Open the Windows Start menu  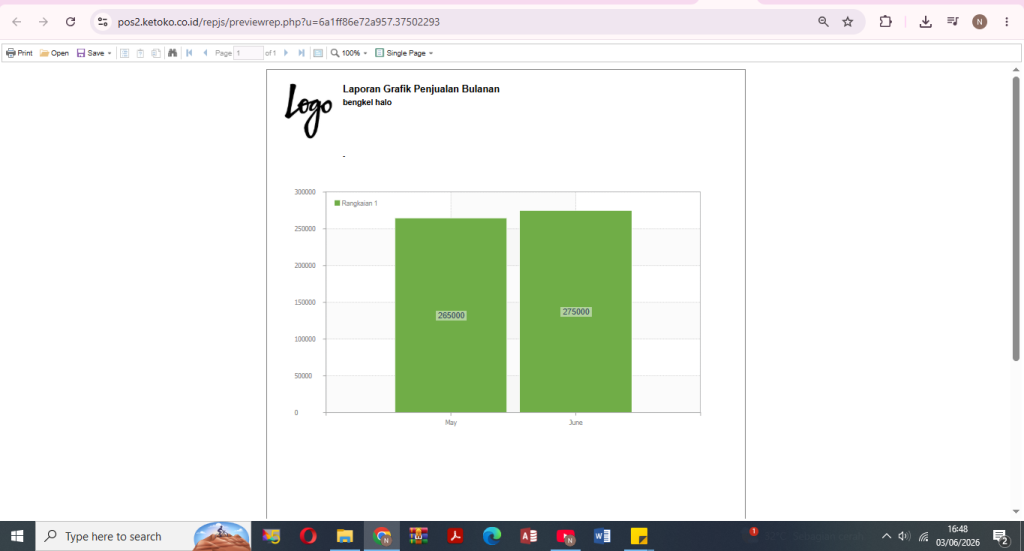pos(17,536)
